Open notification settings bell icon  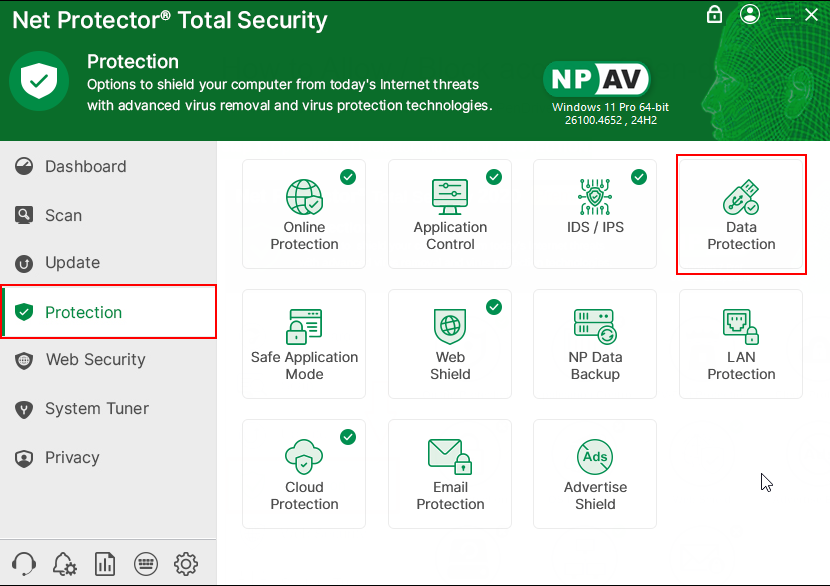click(x=65, y=564)
